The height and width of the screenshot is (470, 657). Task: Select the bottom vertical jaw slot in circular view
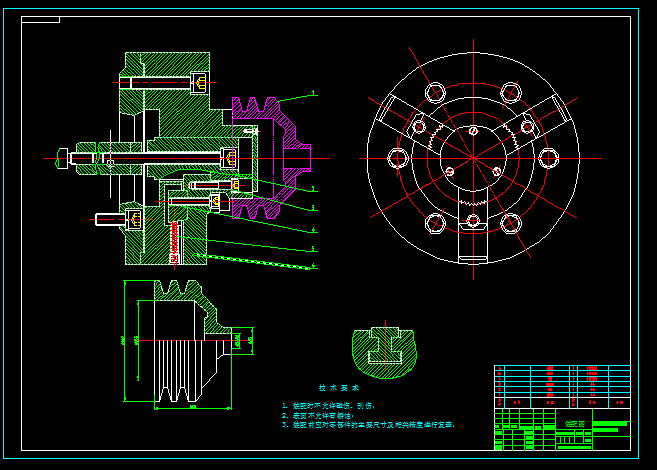coord(473,226)
